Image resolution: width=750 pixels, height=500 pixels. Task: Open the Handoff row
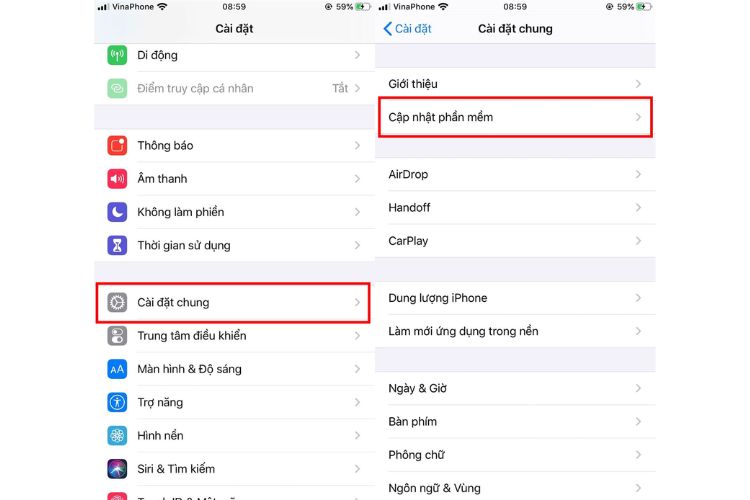(515, 208)
